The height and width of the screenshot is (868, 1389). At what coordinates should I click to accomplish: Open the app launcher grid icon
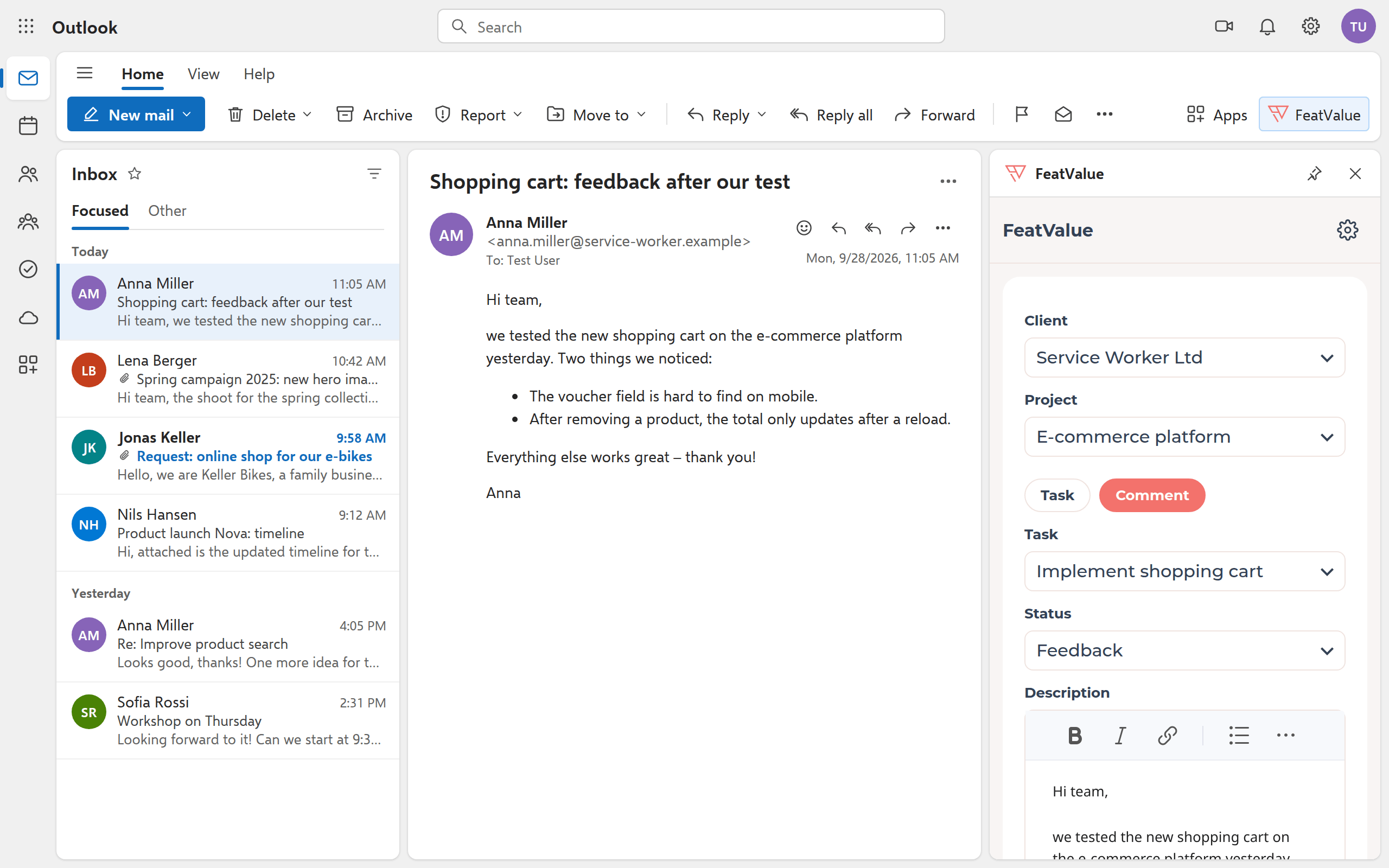26,27
